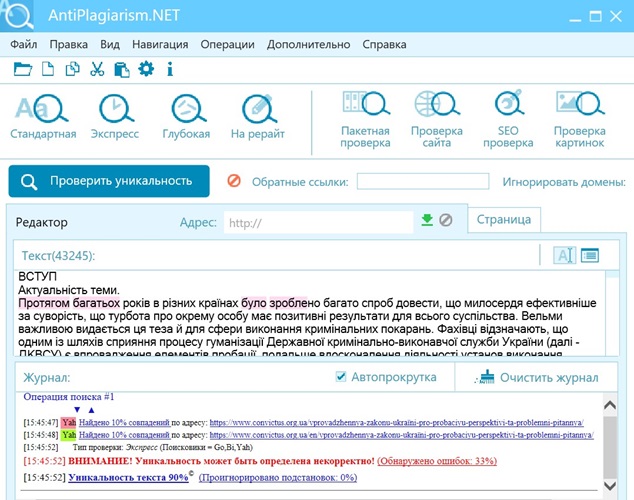This screenshot has width=634, height=500.
Task: Click 'Операция поиска #1' heading in journal
Action: 69,397
